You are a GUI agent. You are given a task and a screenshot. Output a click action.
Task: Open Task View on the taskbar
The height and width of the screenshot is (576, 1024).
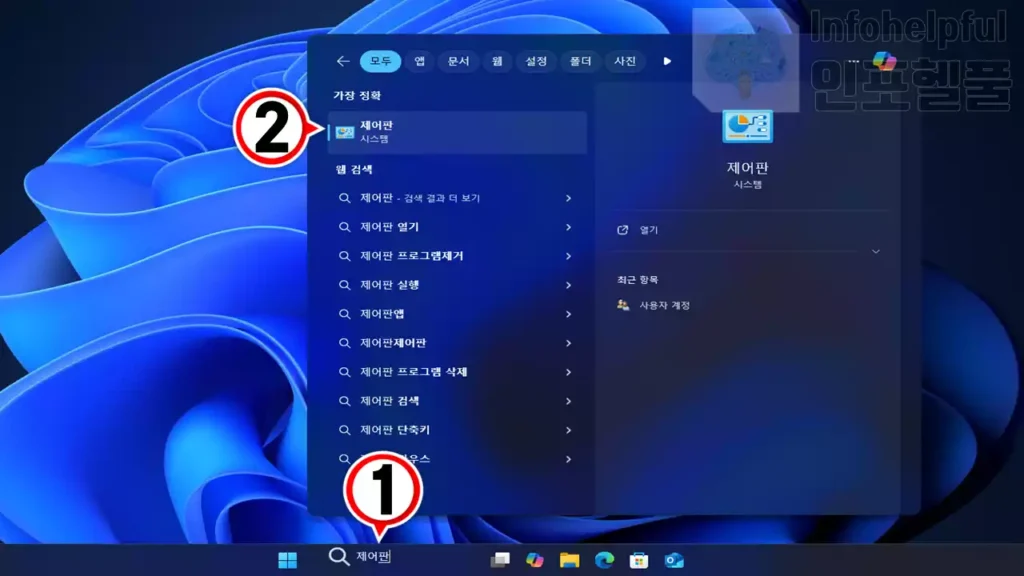(x=500, y=560)
